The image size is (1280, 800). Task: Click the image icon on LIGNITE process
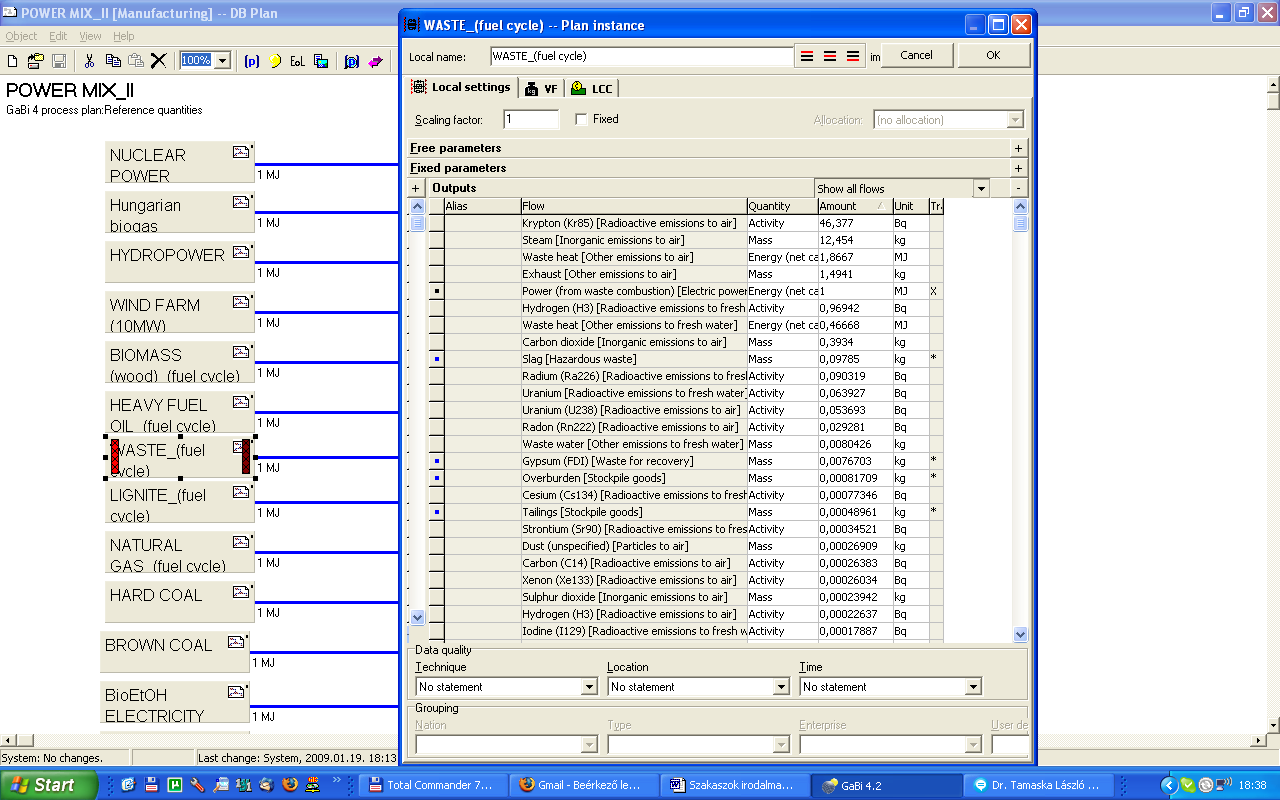[241, 492]
